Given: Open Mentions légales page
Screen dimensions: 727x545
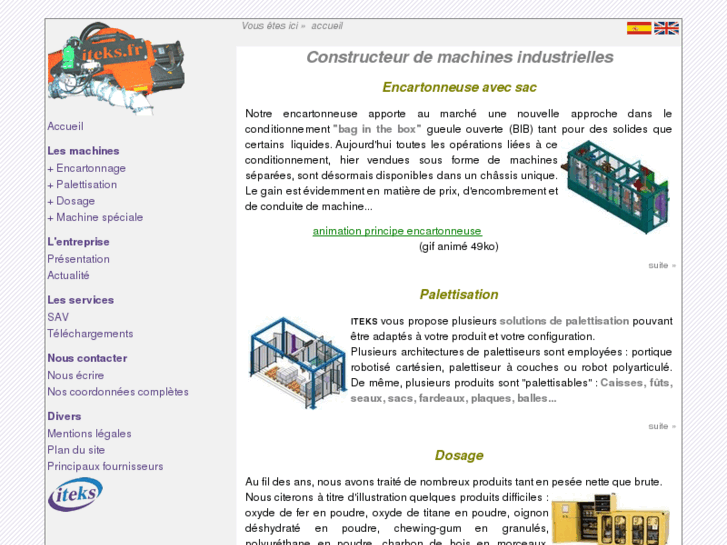Looking at the screenshot, I should (x=89, y=434).
